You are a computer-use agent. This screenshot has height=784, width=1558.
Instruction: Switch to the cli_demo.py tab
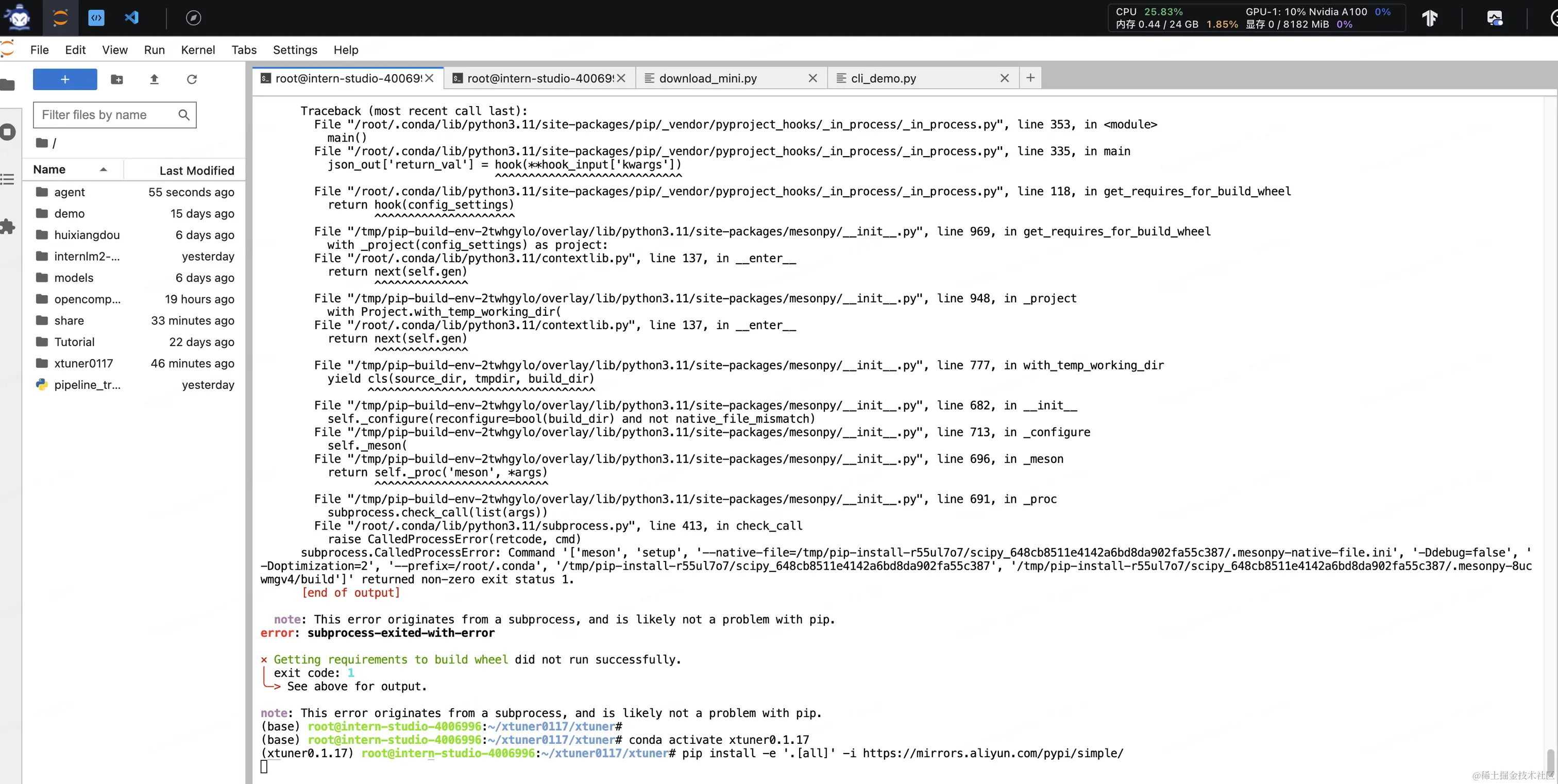click(883, 78)
